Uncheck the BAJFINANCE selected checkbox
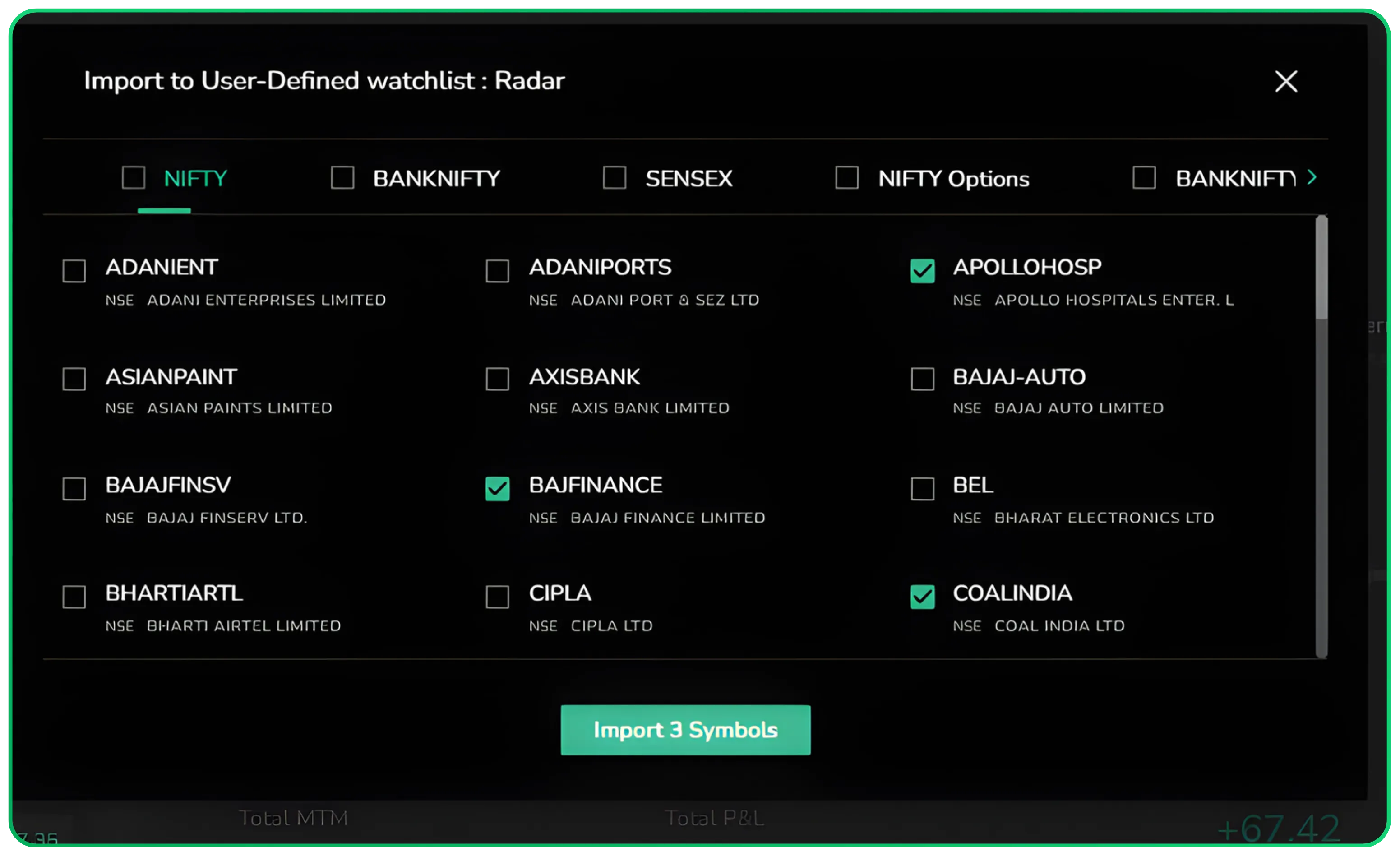 [498, 488]
